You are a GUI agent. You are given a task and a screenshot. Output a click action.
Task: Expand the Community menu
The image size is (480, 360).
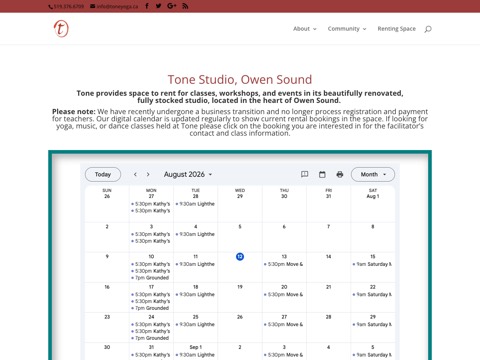(x=347, y=29)
